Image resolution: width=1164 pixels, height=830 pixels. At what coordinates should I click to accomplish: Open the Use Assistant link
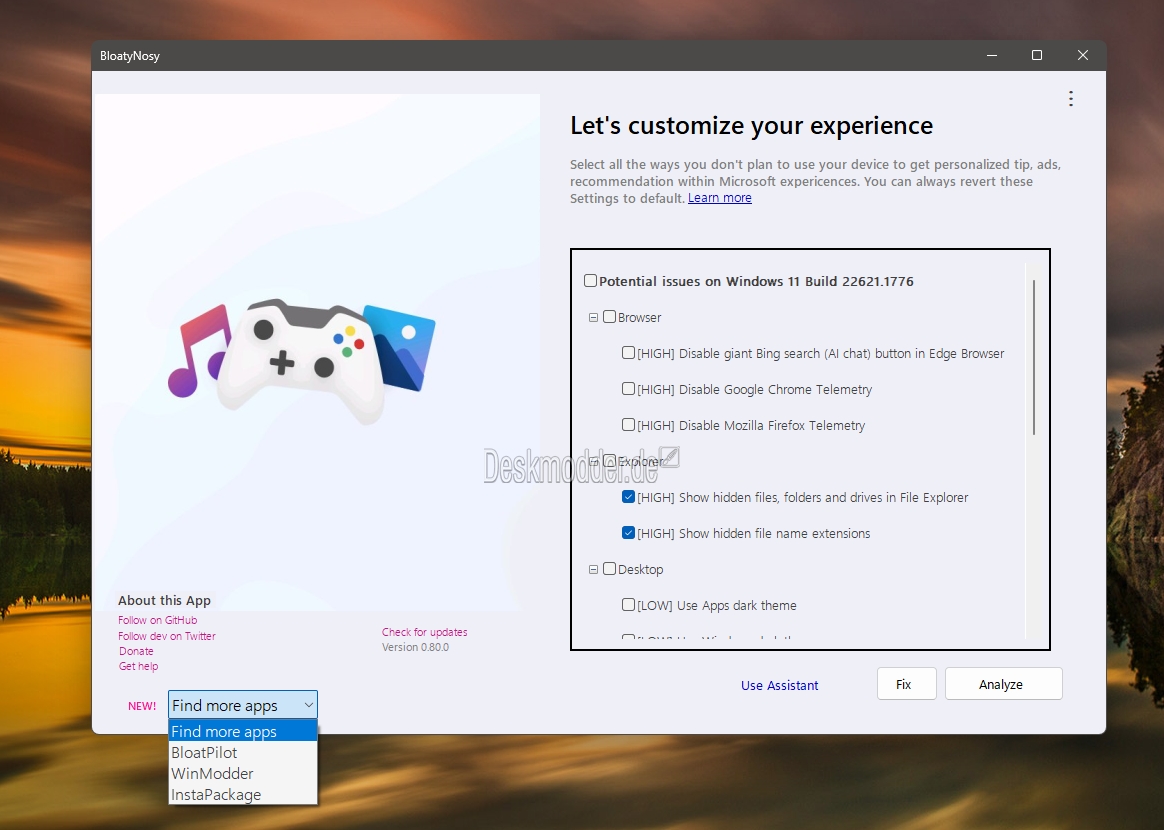point(779,685)
